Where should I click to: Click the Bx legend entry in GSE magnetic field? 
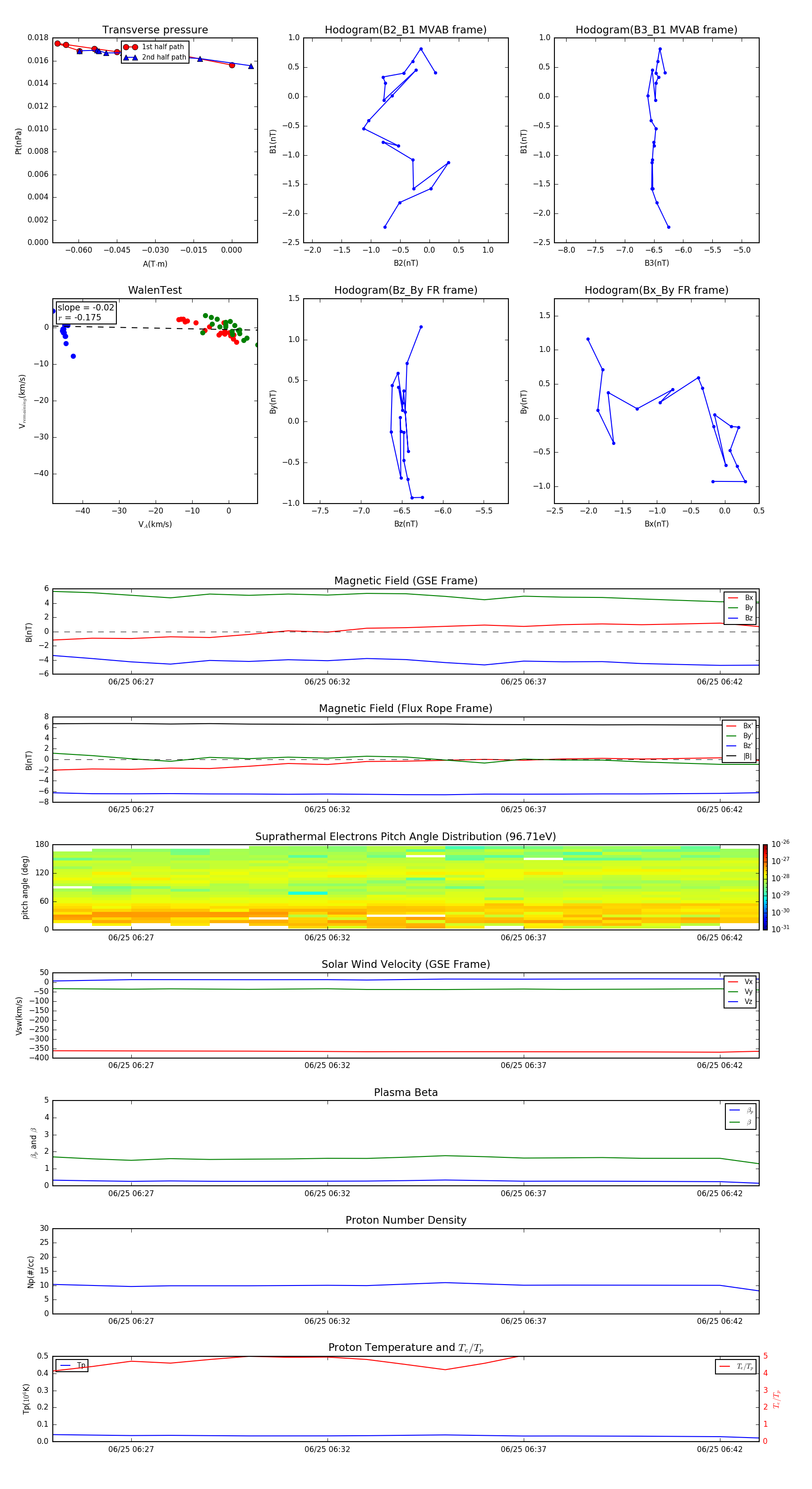click(x=741, y=598)
